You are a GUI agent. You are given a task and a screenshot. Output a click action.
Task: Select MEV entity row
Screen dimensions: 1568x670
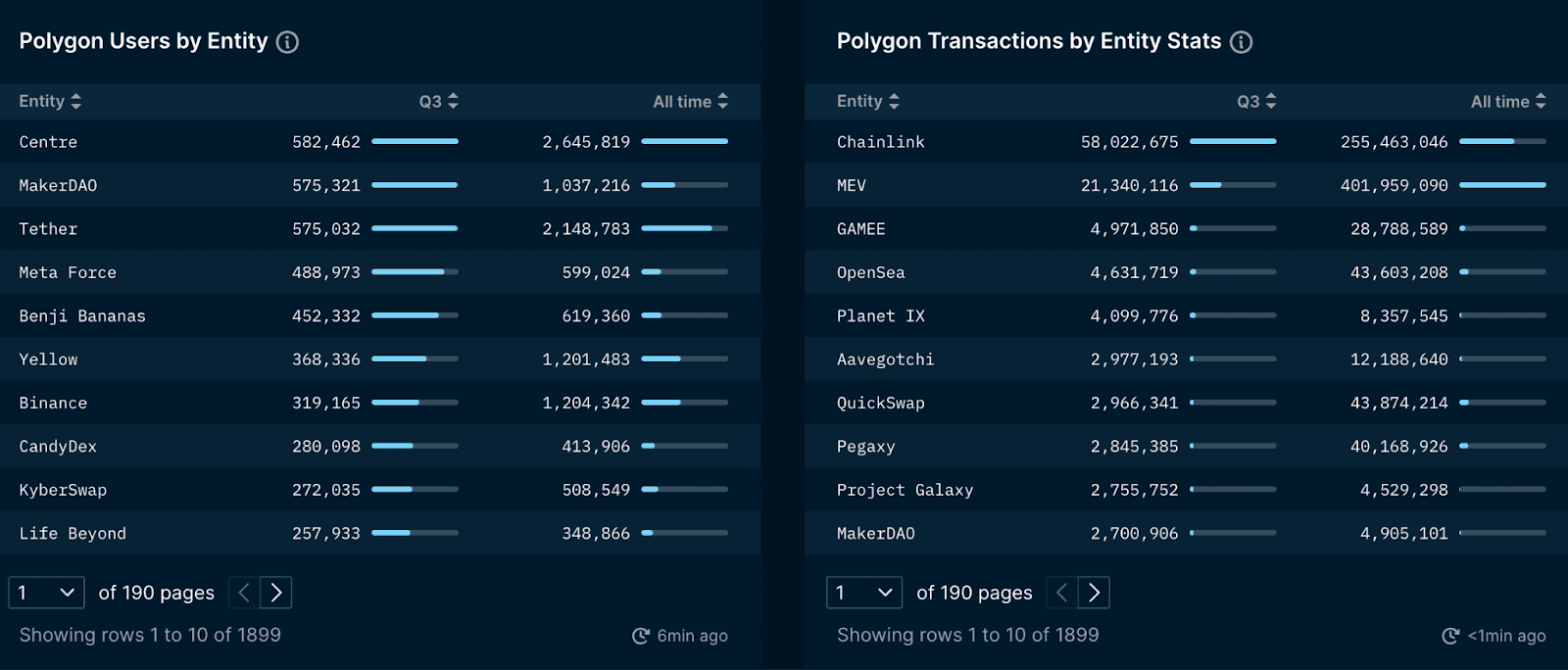click(1186, 185)
